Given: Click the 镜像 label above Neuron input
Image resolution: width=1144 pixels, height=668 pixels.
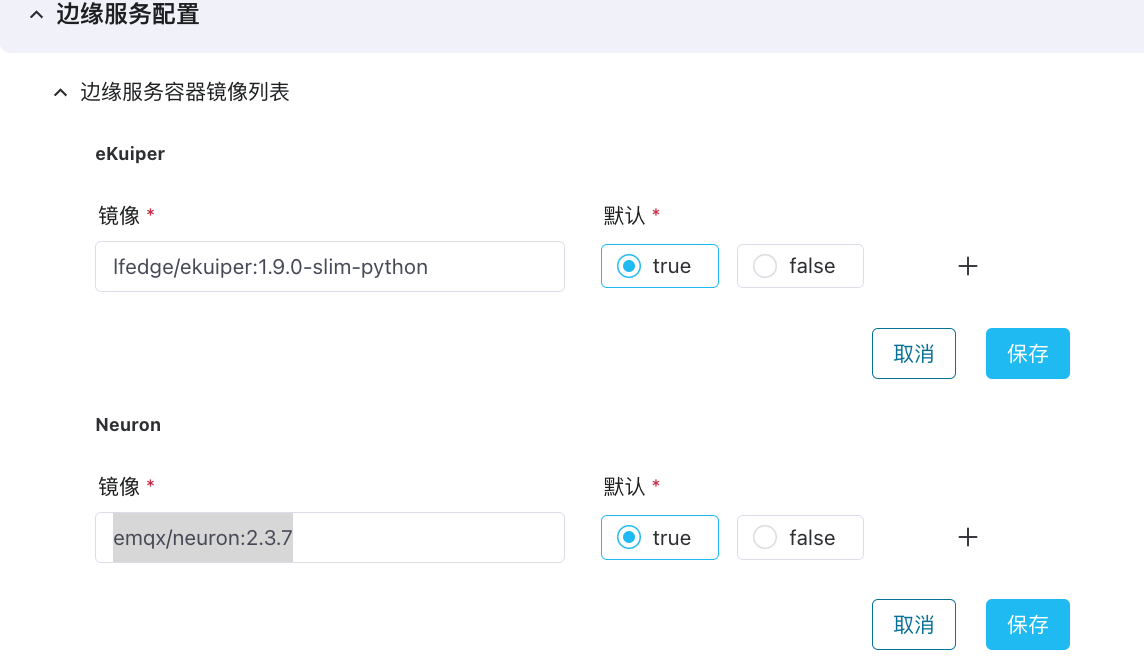Looking at the screenshot, I should [x=119, y=486].
